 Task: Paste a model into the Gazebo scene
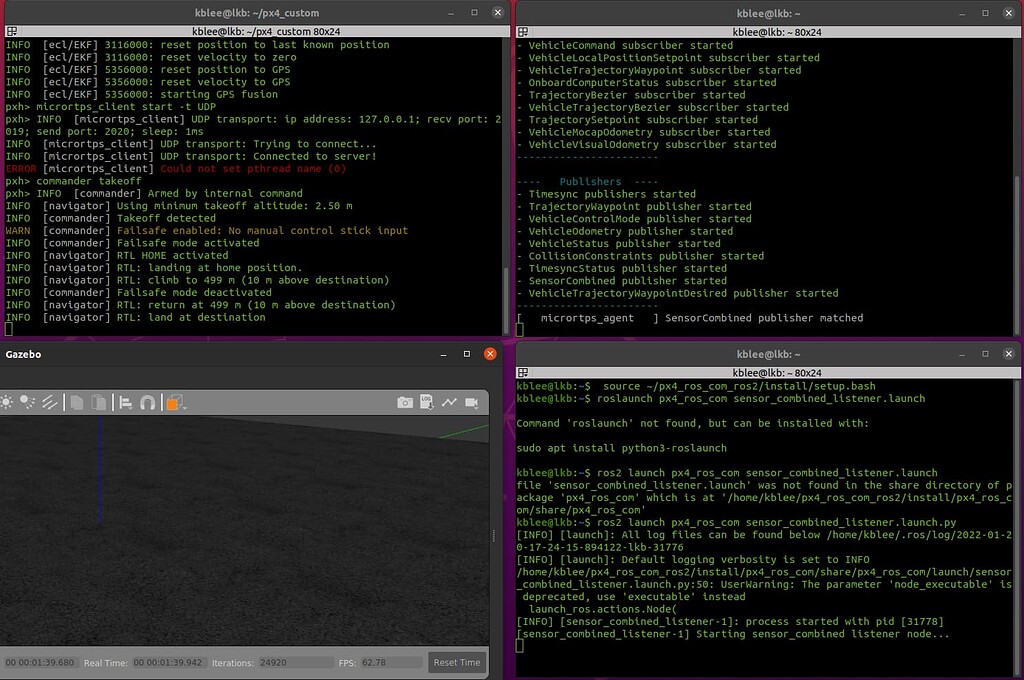tap(98, 400)
